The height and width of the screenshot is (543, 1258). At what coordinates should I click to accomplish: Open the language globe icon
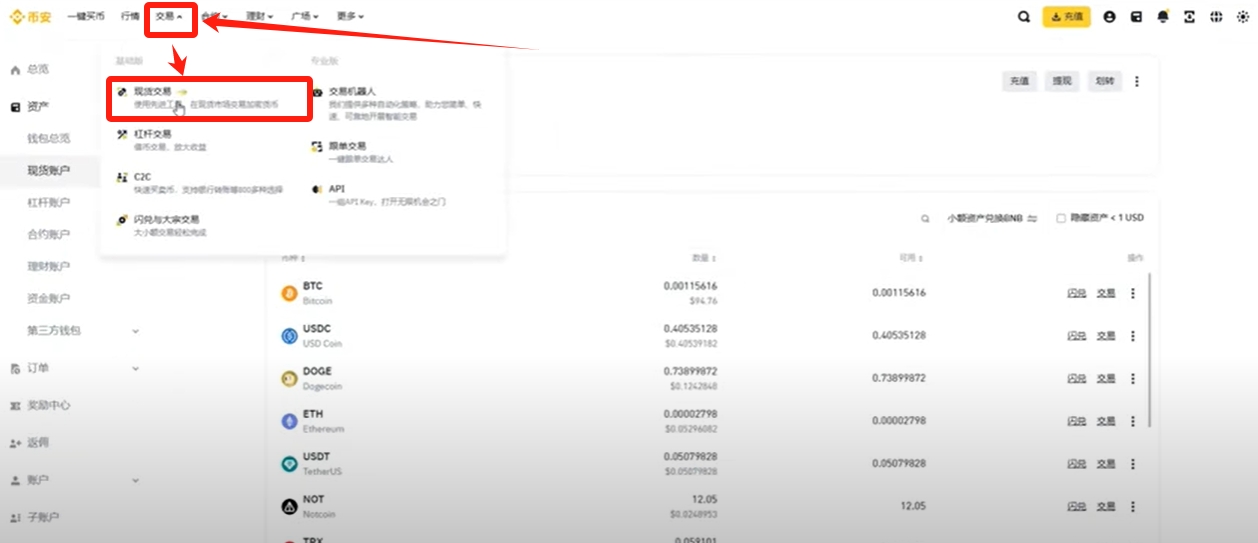pos(1216,17)
